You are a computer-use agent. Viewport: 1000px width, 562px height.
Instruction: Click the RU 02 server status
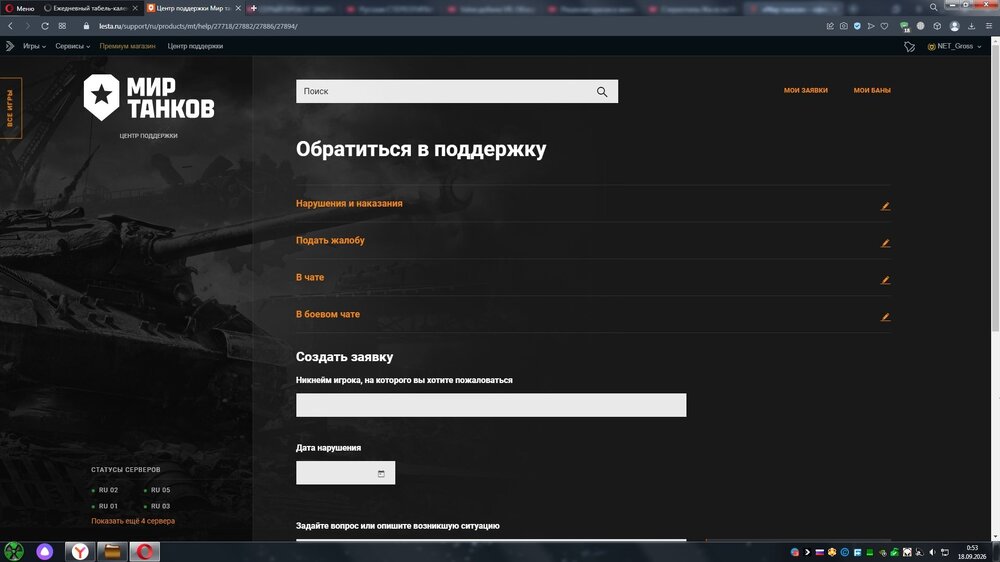105,490
